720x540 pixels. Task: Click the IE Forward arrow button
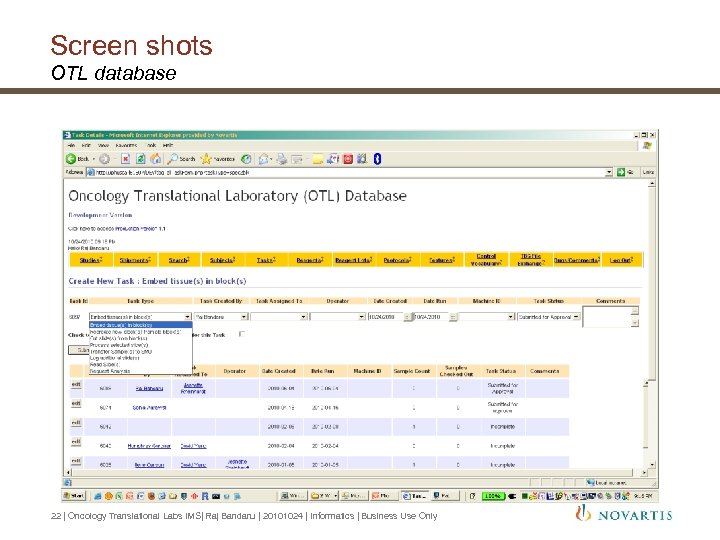point(105,159)
